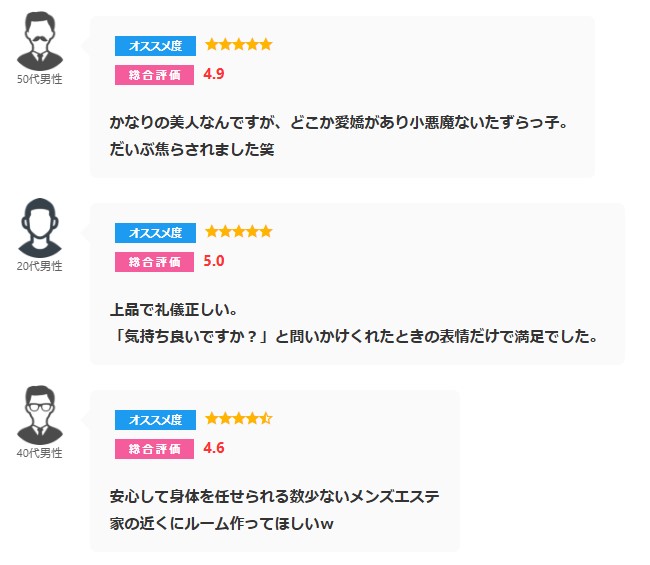Click the review text starting with 安心して身体を
Screen dimensions: 650x565
pos(274,510)
